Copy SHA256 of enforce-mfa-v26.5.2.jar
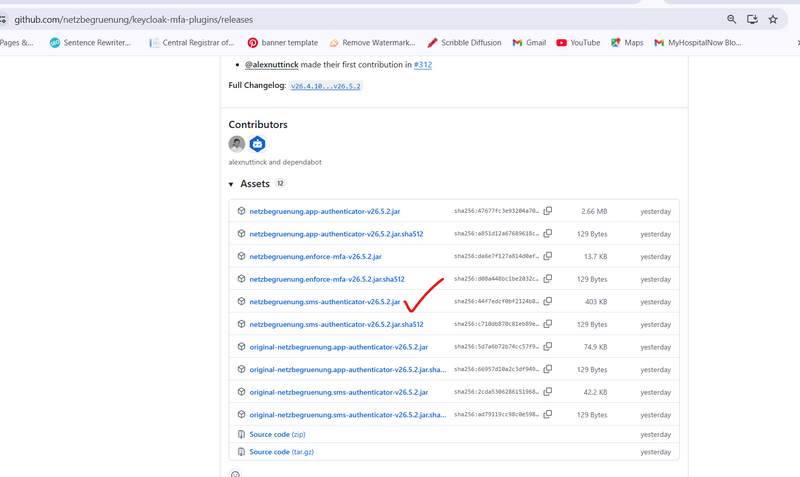 pos(548,256)
